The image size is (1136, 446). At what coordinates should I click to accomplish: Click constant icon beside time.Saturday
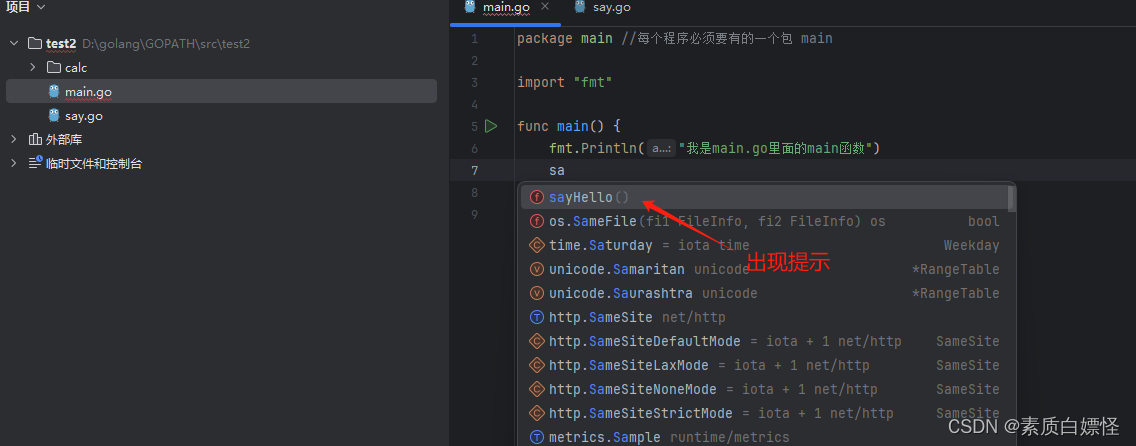pos(537,245)
